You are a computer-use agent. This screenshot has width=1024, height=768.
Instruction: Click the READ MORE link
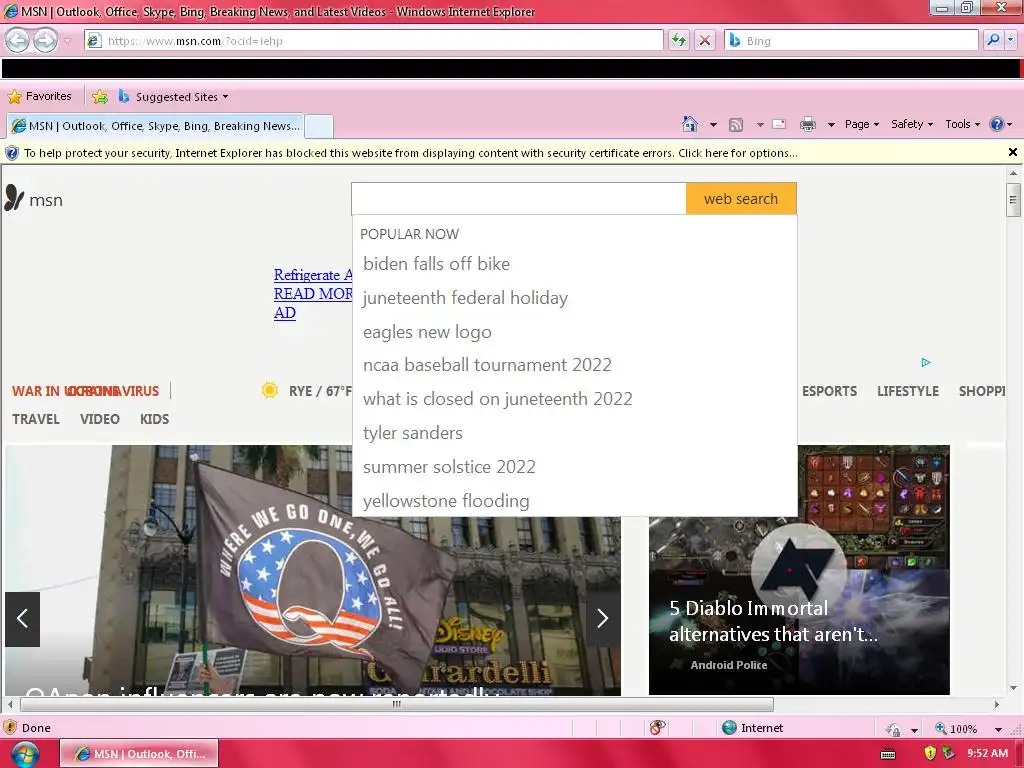[313, 294]
